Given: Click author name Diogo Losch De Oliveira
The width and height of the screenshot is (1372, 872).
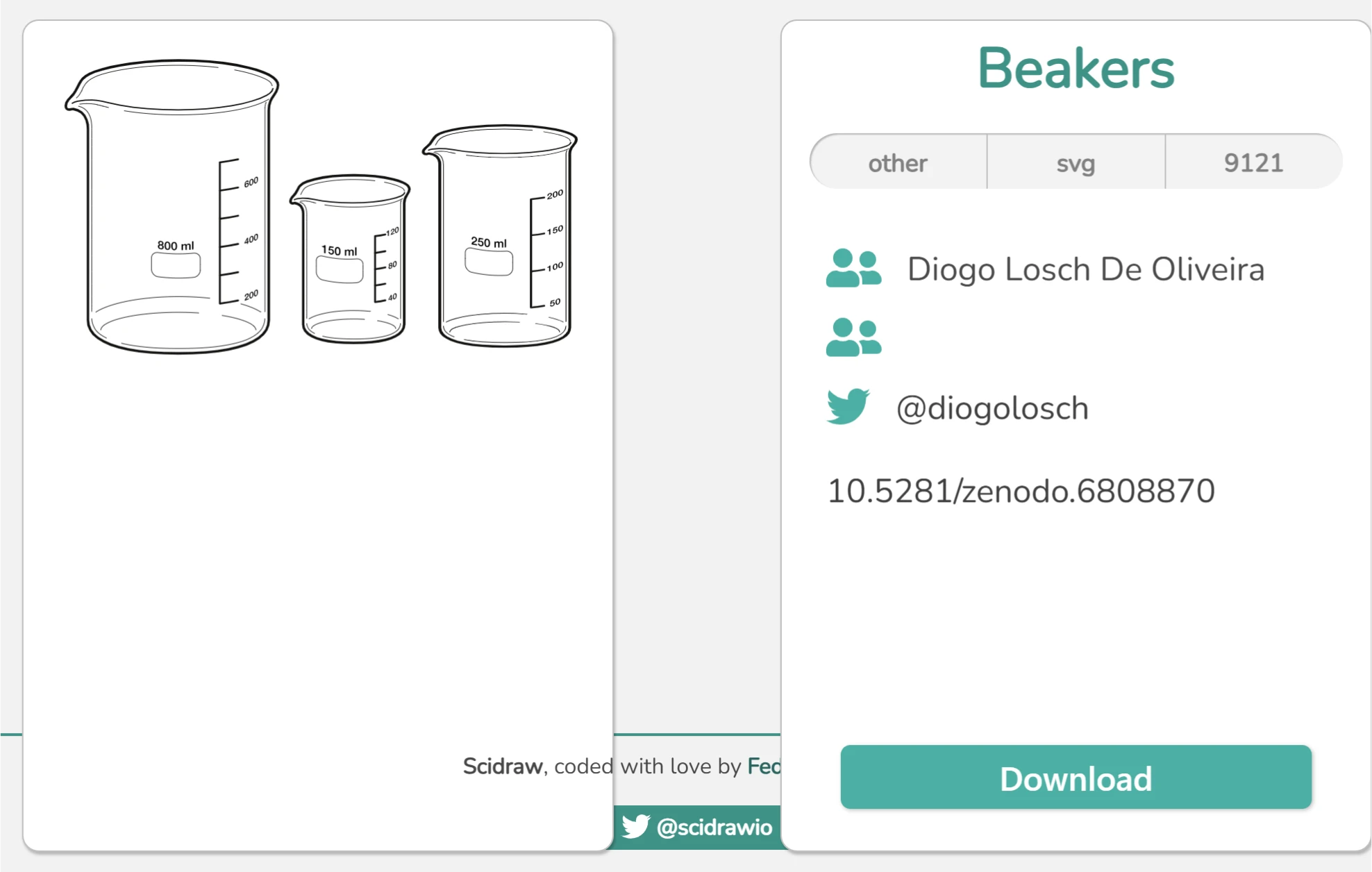Looking at the screenshot, I should [x=1085, y=269].
